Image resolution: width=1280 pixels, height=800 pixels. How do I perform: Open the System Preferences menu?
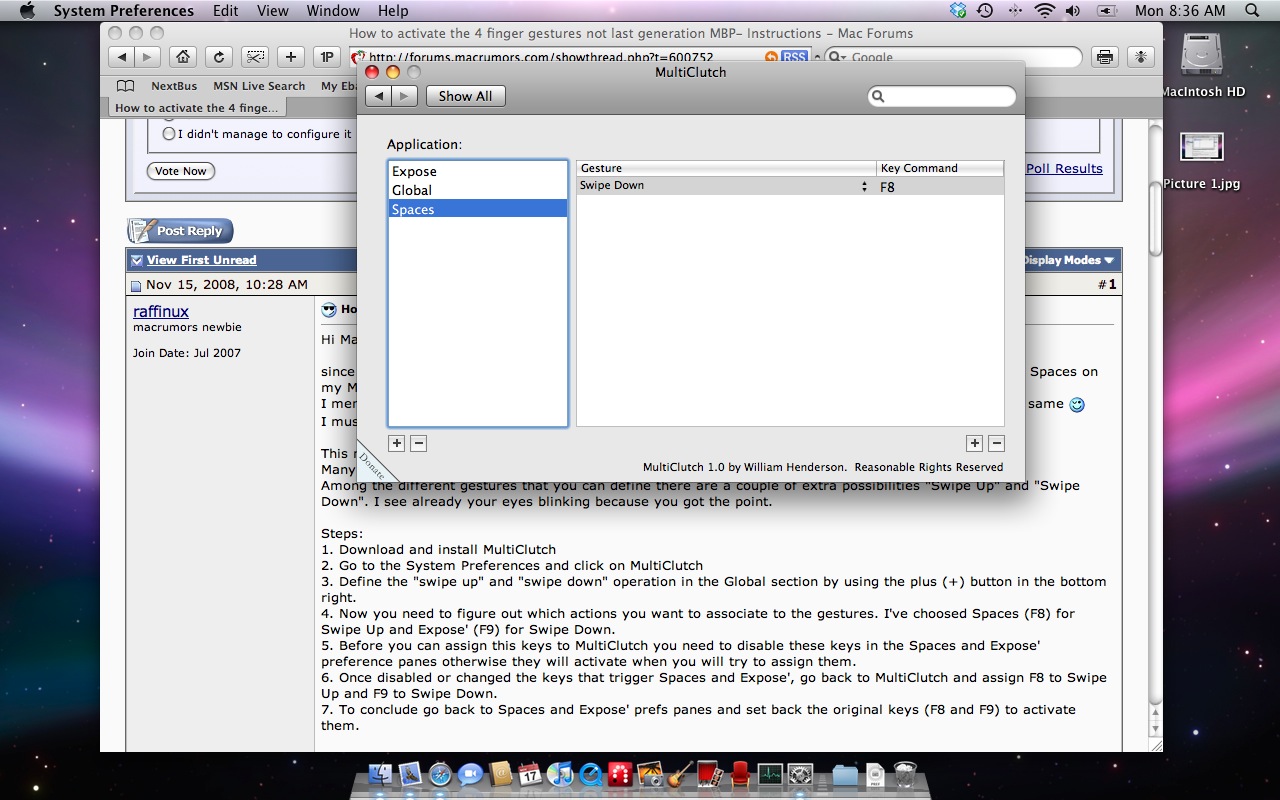(123, 11)
